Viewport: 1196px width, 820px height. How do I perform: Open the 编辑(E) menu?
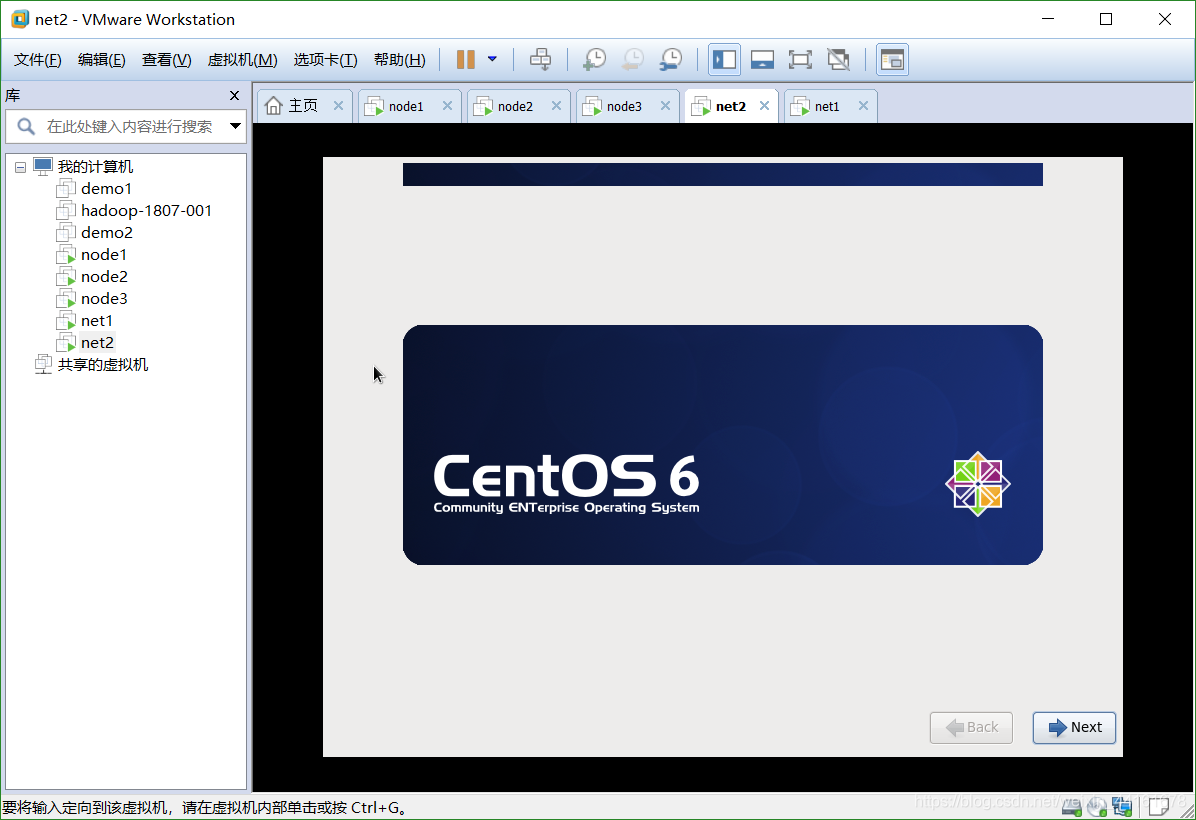coord(101,59)
